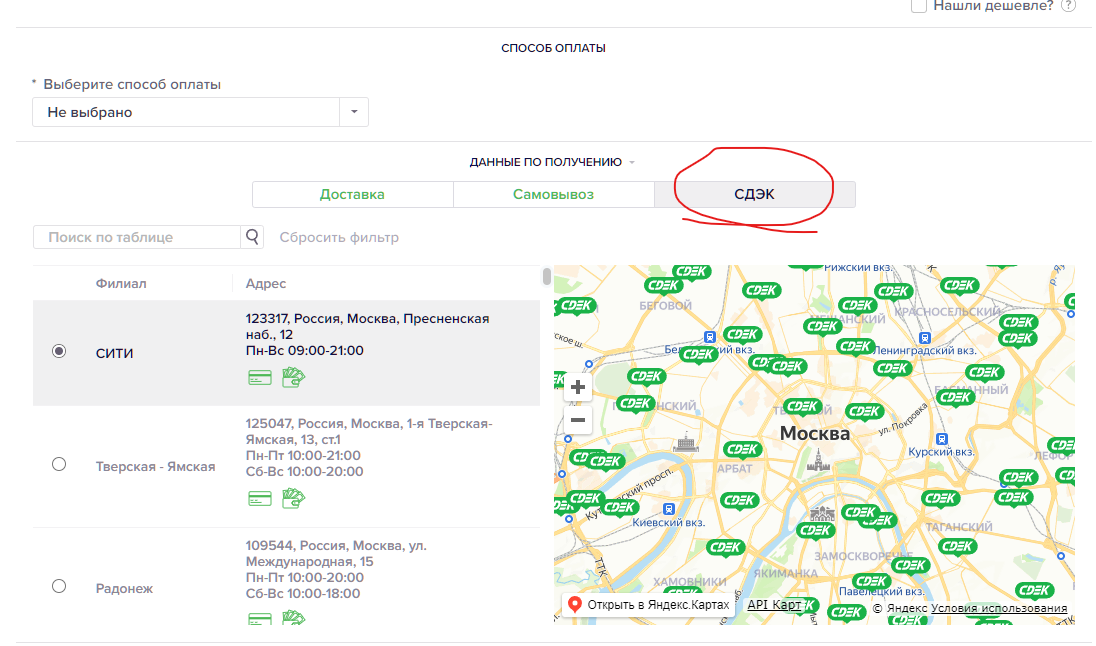
Task: Click the Киевский вокзал station icon
Action: [x=669, y=509]
